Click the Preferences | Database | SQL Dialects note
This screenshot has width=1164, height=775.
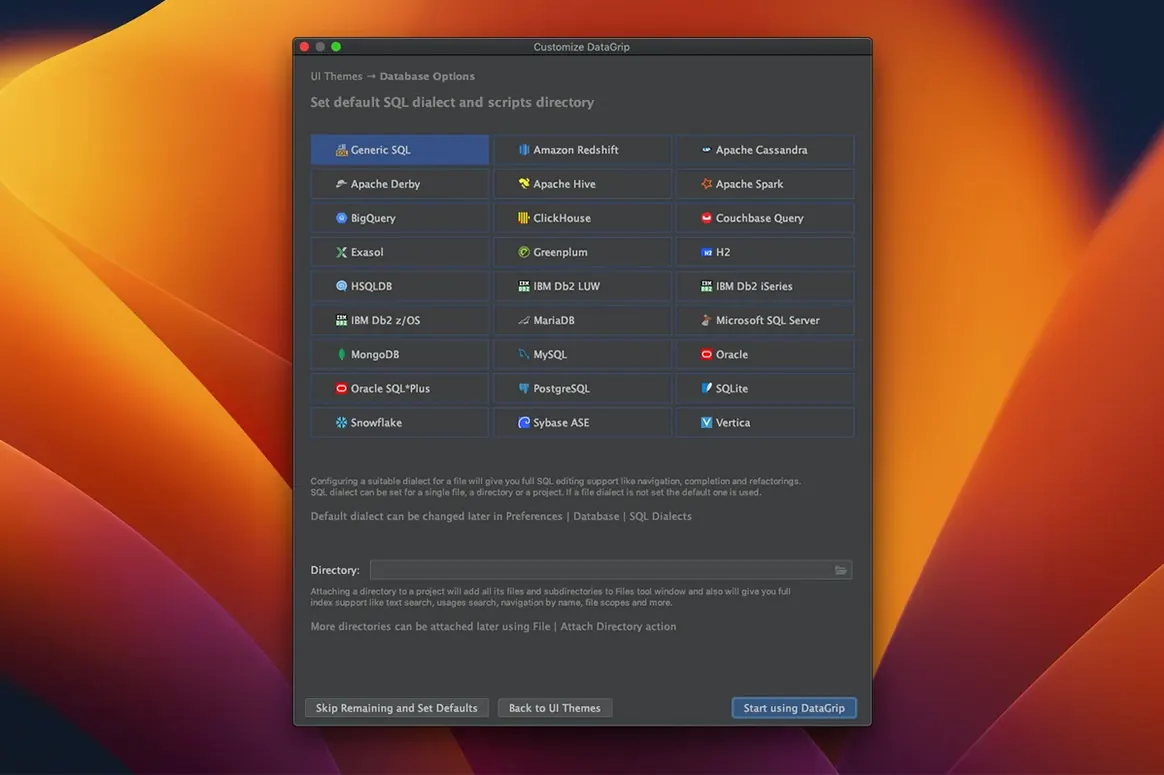click(x=501, y=517)
